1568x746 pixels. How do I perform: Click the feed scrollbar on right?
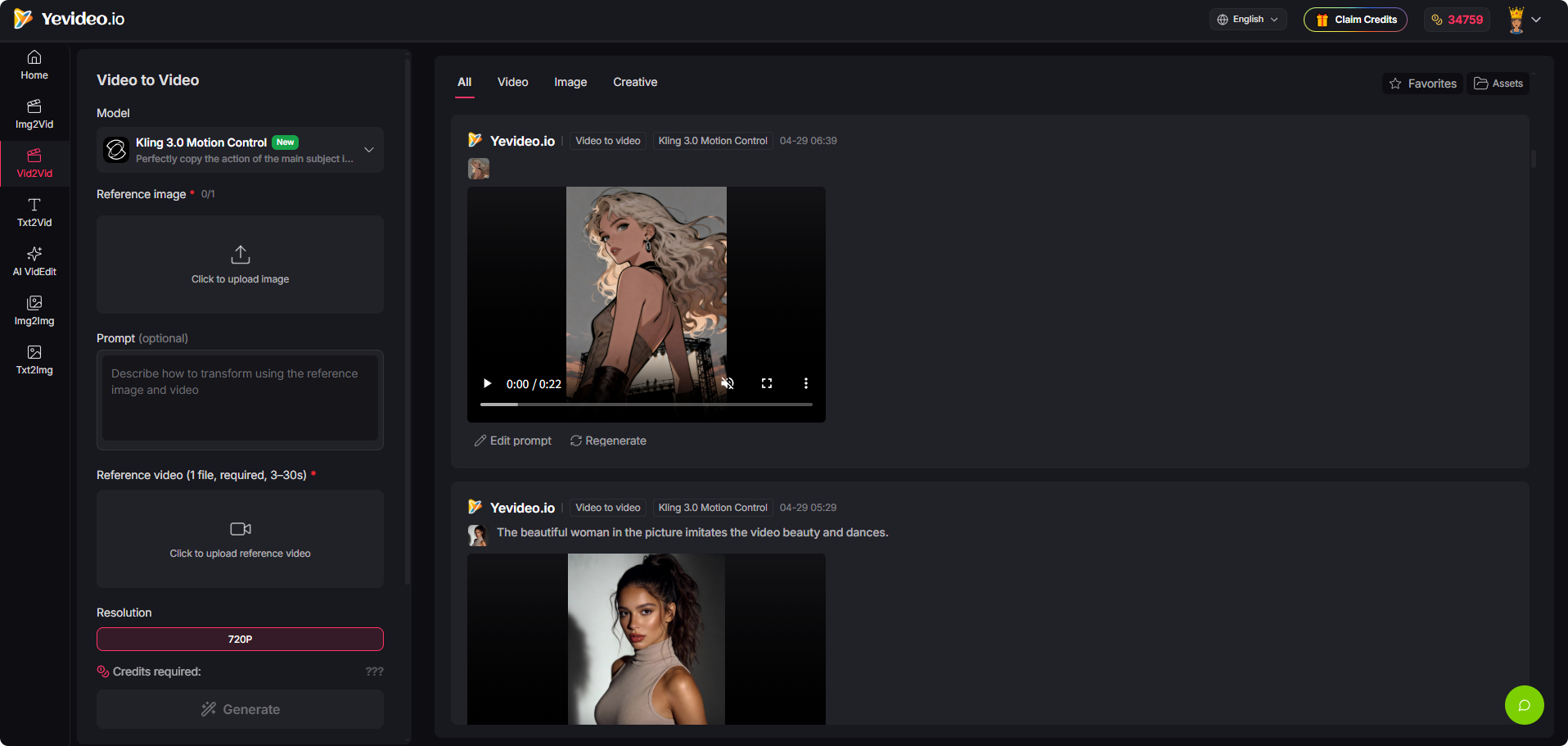[x=1533, y=158]
